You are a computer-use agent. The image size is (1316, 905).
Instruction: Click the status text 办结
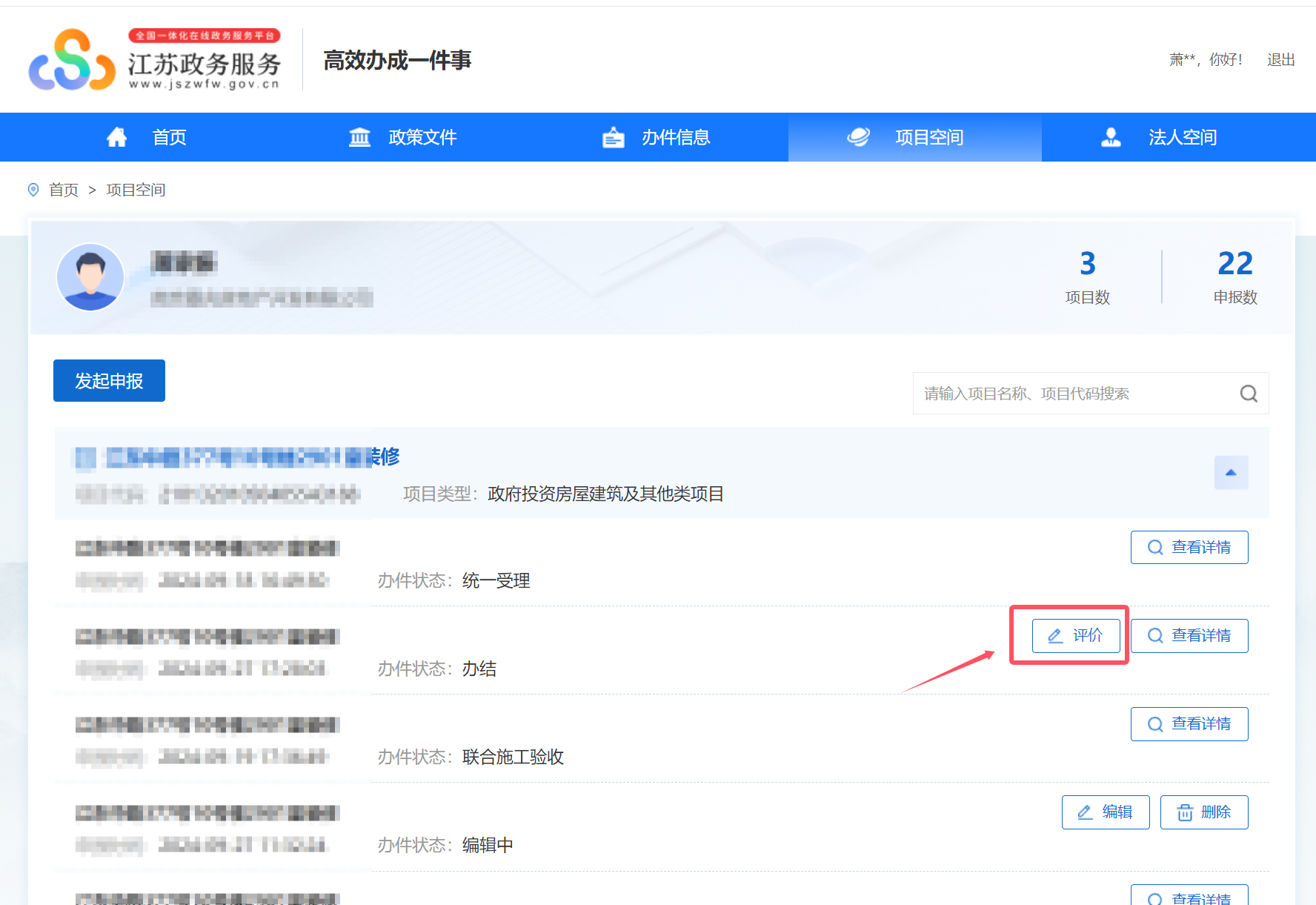tap(479, 669)
